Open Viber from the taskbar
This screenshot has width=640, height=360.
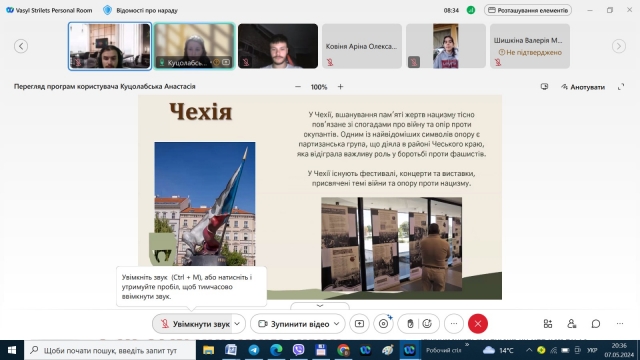point(298,350)
